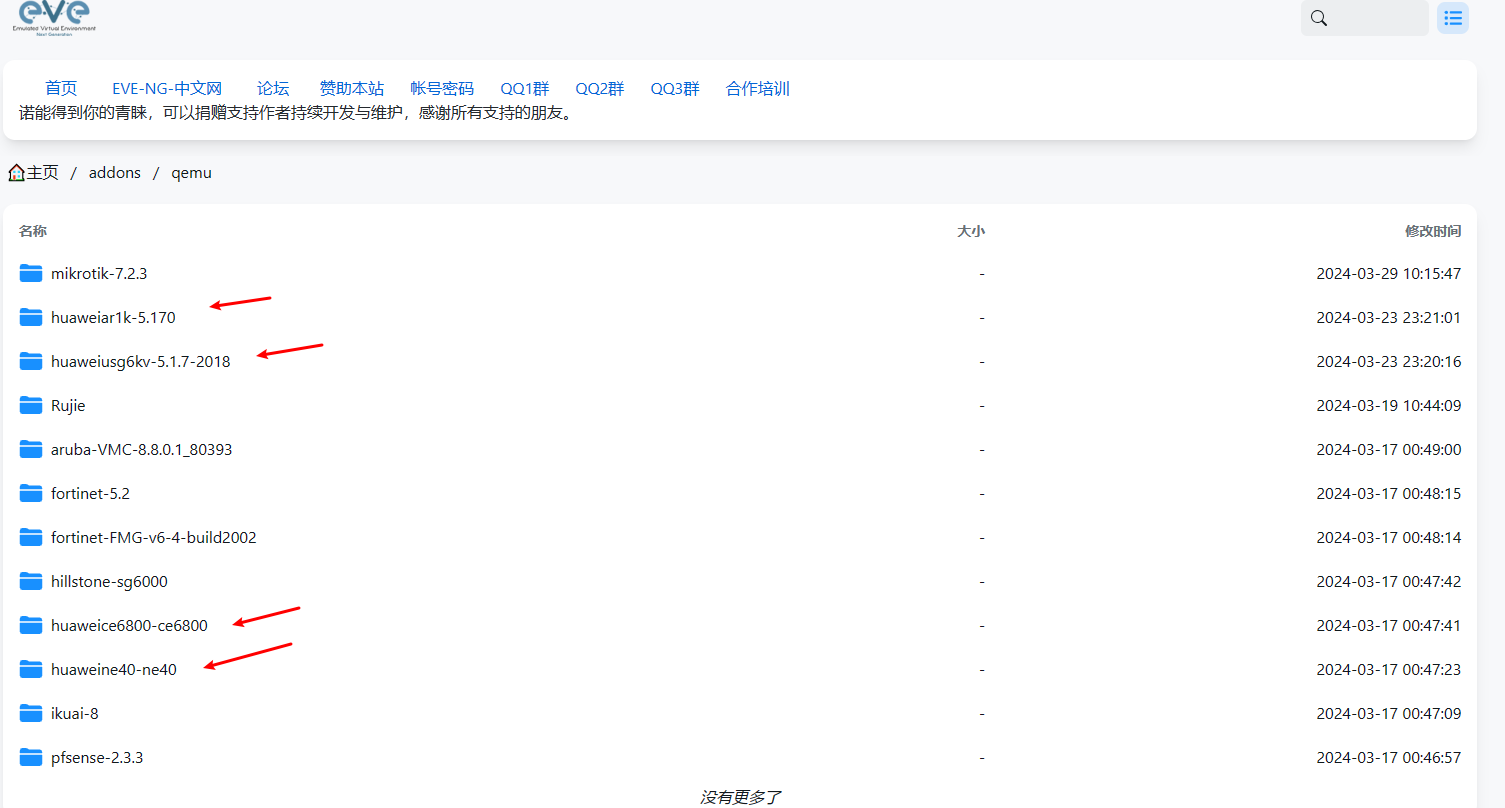This screenshot has width=1505, height=808.
Task: Click the EVE logo at top left
Action: coord(55,17)
